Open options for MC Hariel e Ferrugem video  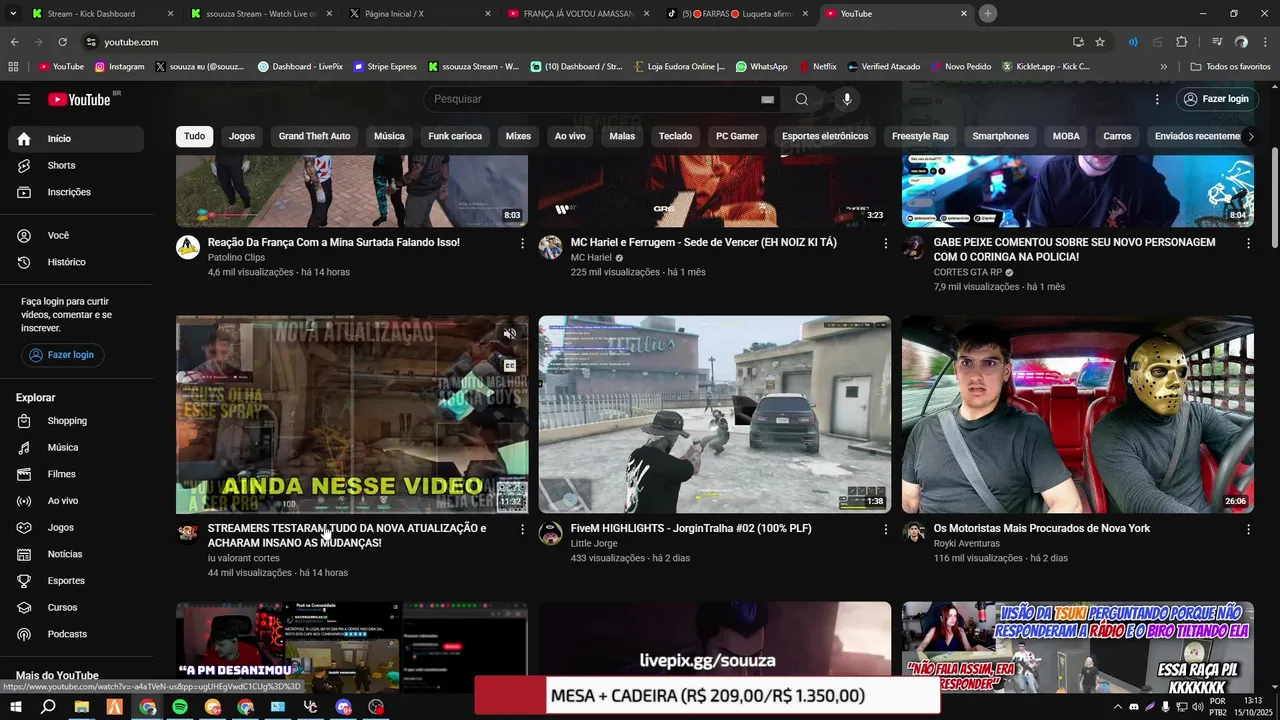[x=885, y=243]
